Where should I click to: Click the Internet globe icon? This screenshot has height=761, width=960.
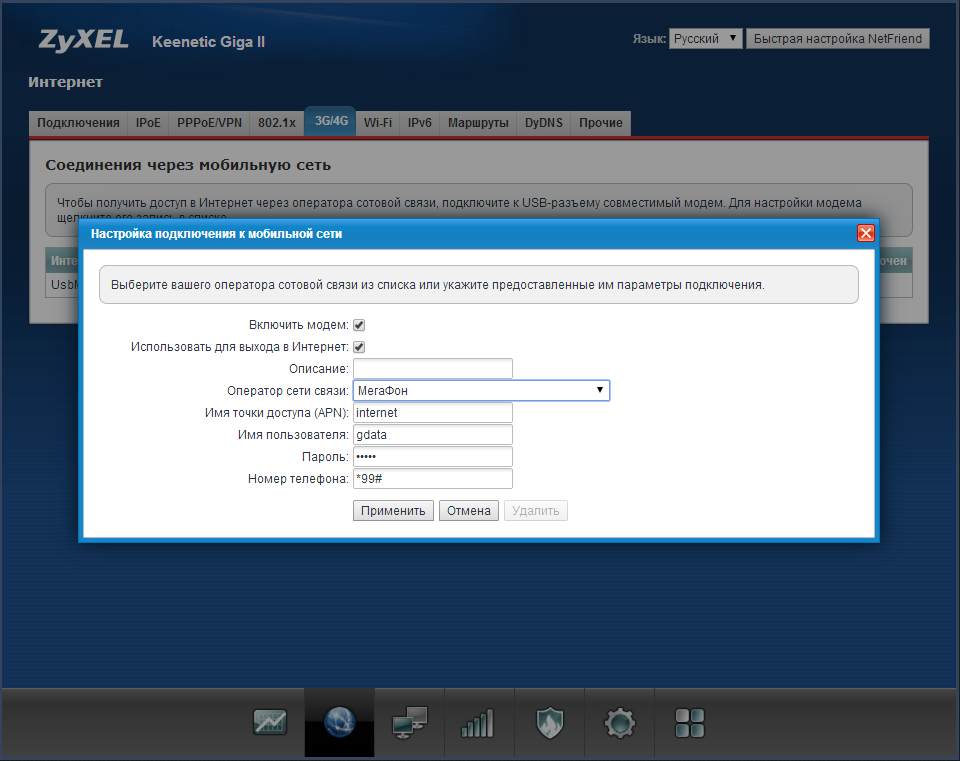click(340, 722)
